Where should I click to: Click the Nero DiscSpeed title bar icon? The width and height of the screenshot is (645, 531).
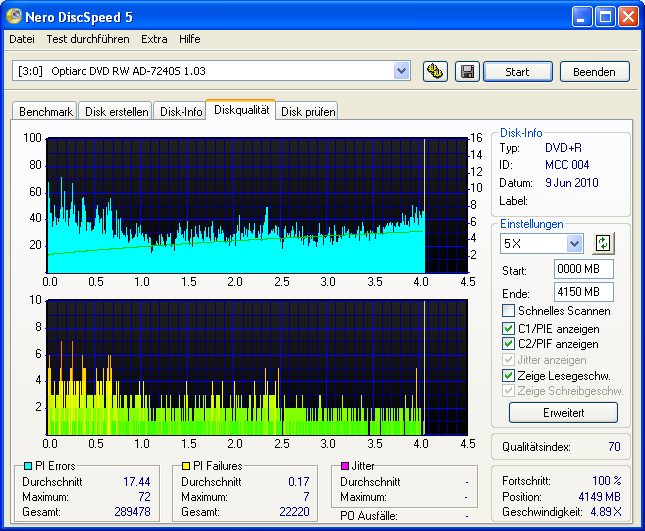(14, 16)
